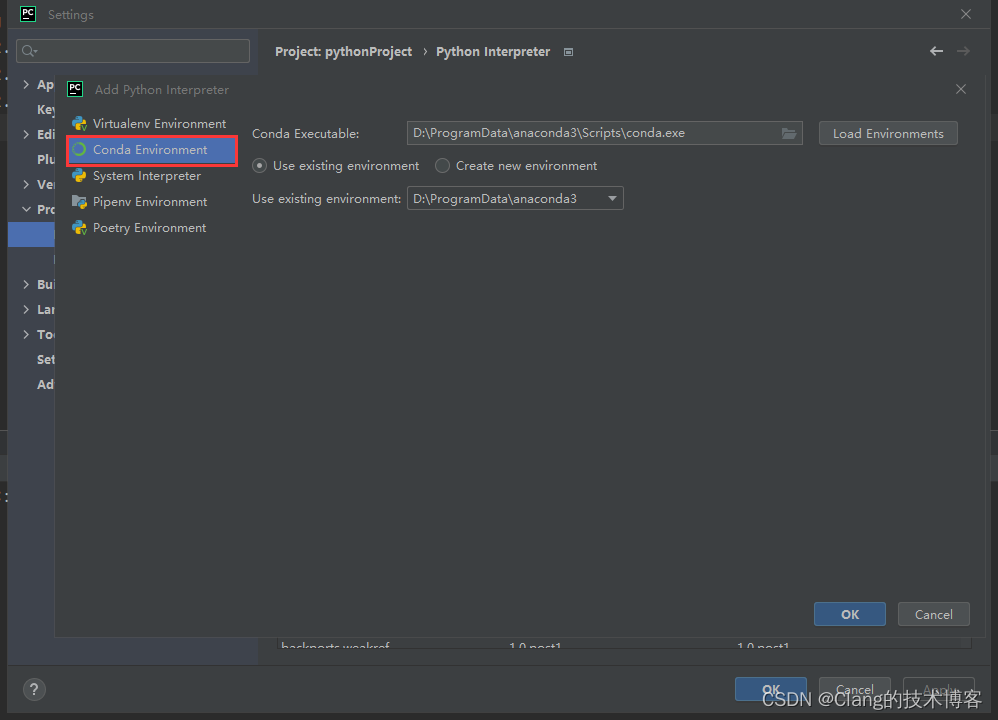Click the Load Environments button
Image resolution: width=998 pixels, height=720 pixels.
pyautogui.click(x=888, y=134)
